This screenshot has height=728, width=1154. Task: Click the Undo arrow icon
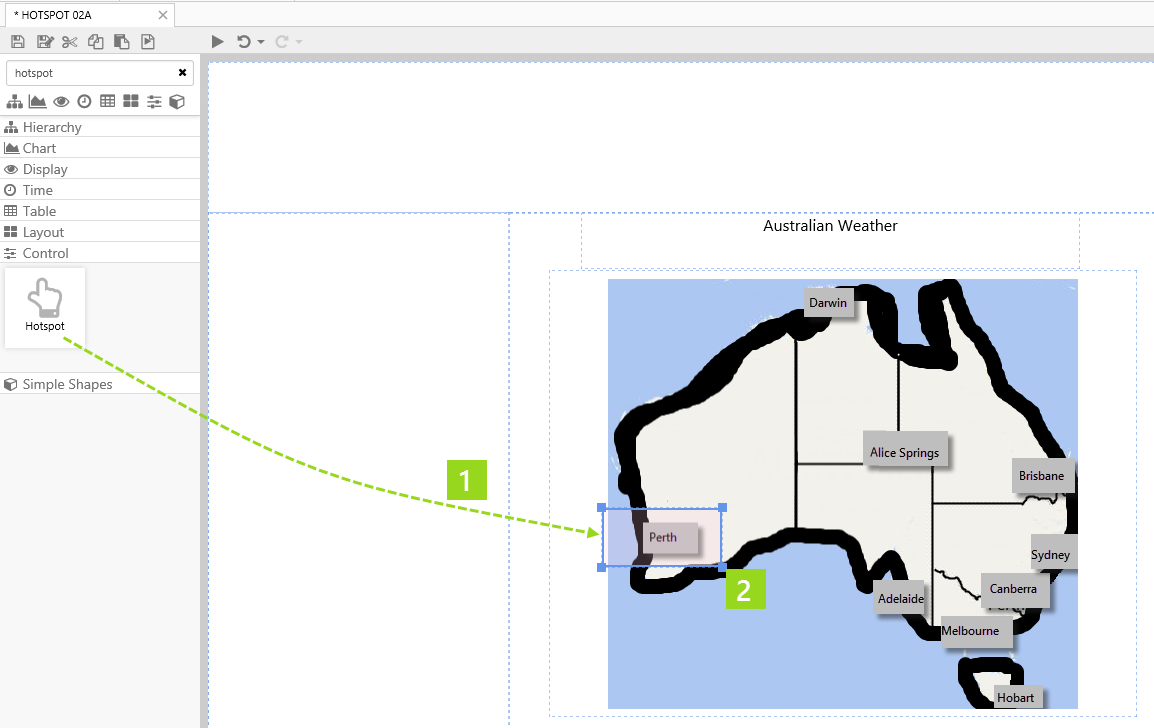tap(243, 41)
